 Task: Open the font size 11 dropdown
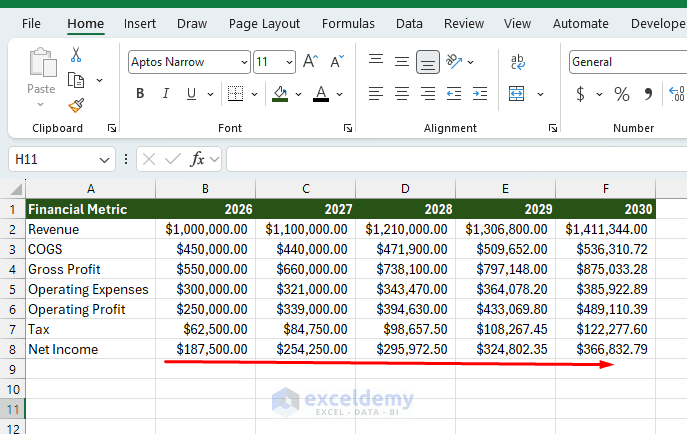click(289, 62)
